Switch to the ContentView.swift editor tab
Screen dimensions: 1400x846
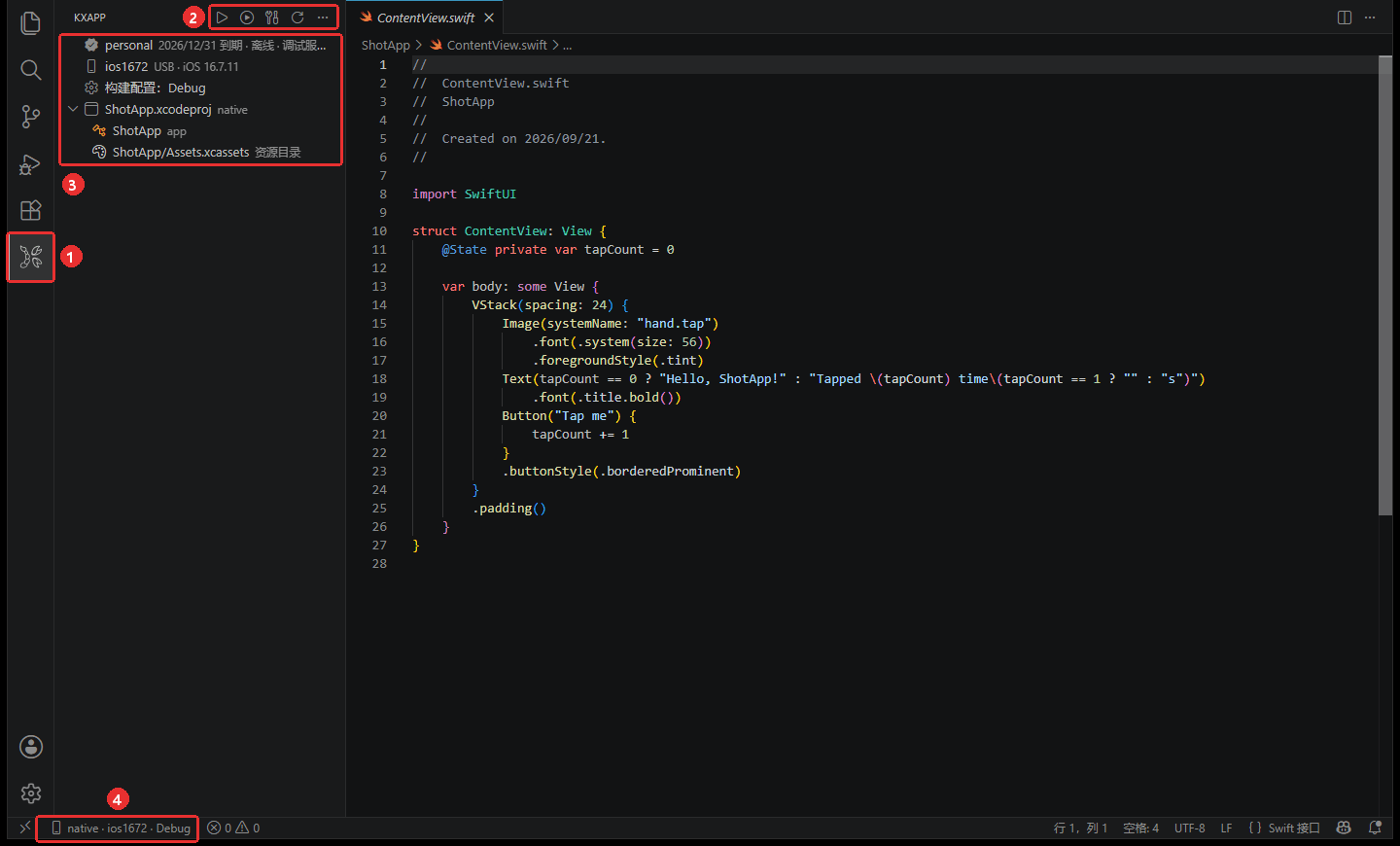click(x=426, y=18)
